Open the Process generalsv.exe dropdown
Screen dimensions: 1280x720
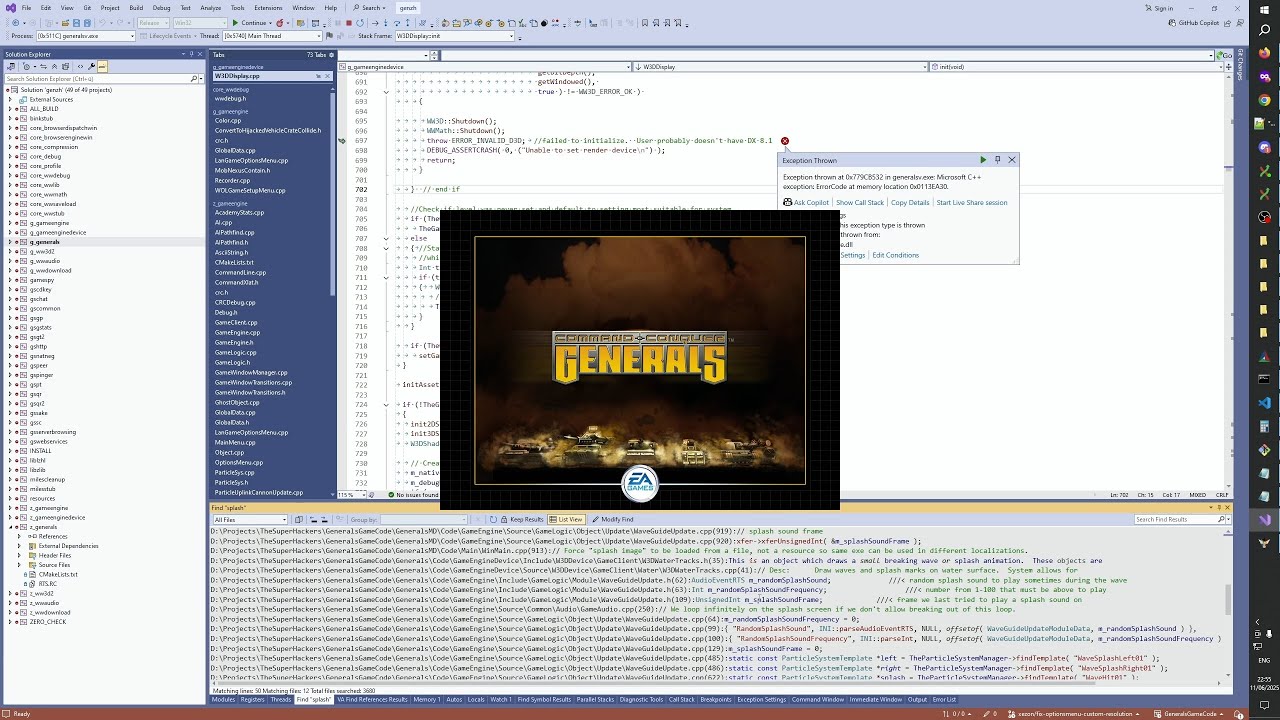[x=132, y=36]
